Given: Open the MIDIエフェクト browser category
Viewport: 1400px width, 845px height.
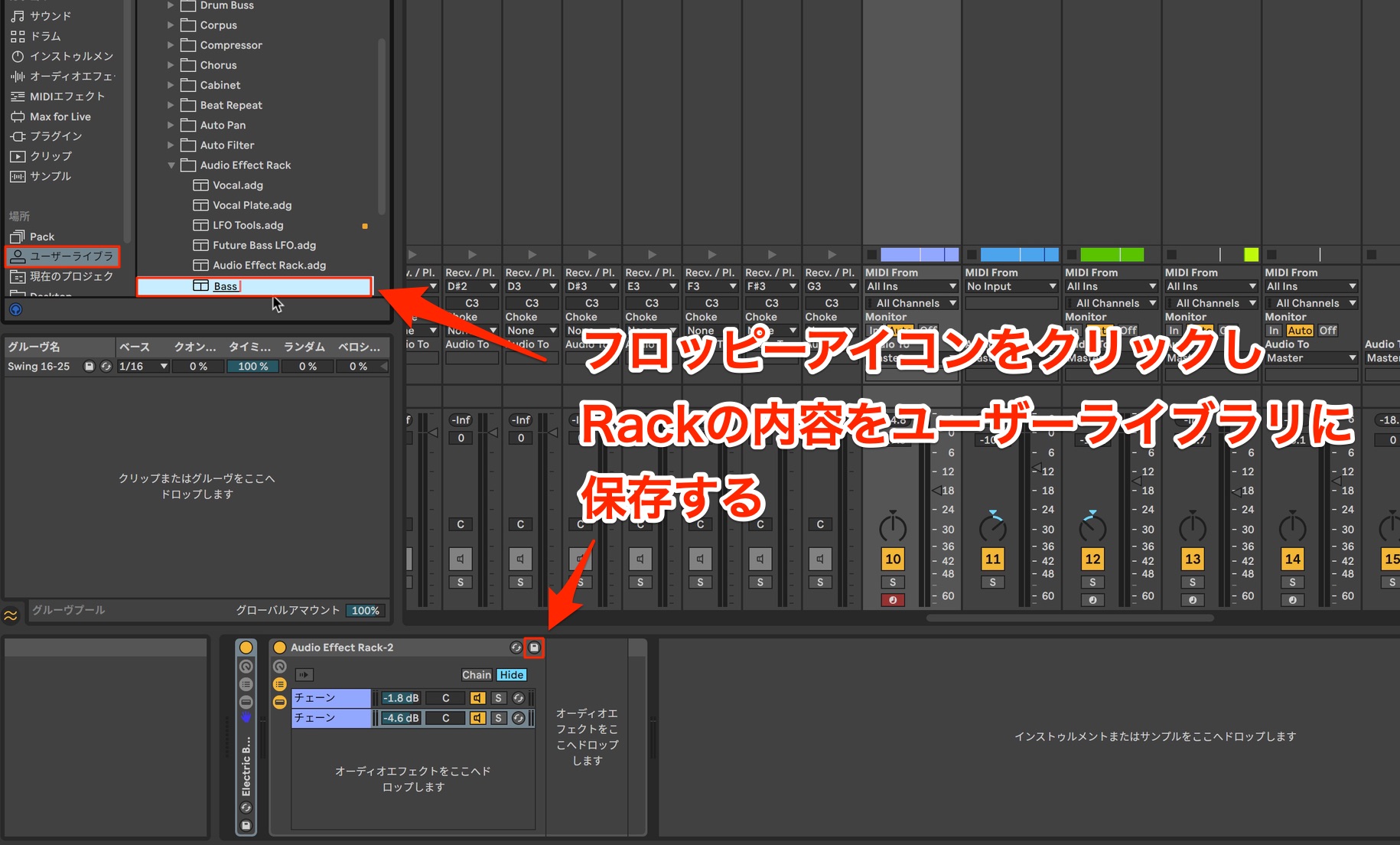Looking at the screenshot, I should (57, 96).
